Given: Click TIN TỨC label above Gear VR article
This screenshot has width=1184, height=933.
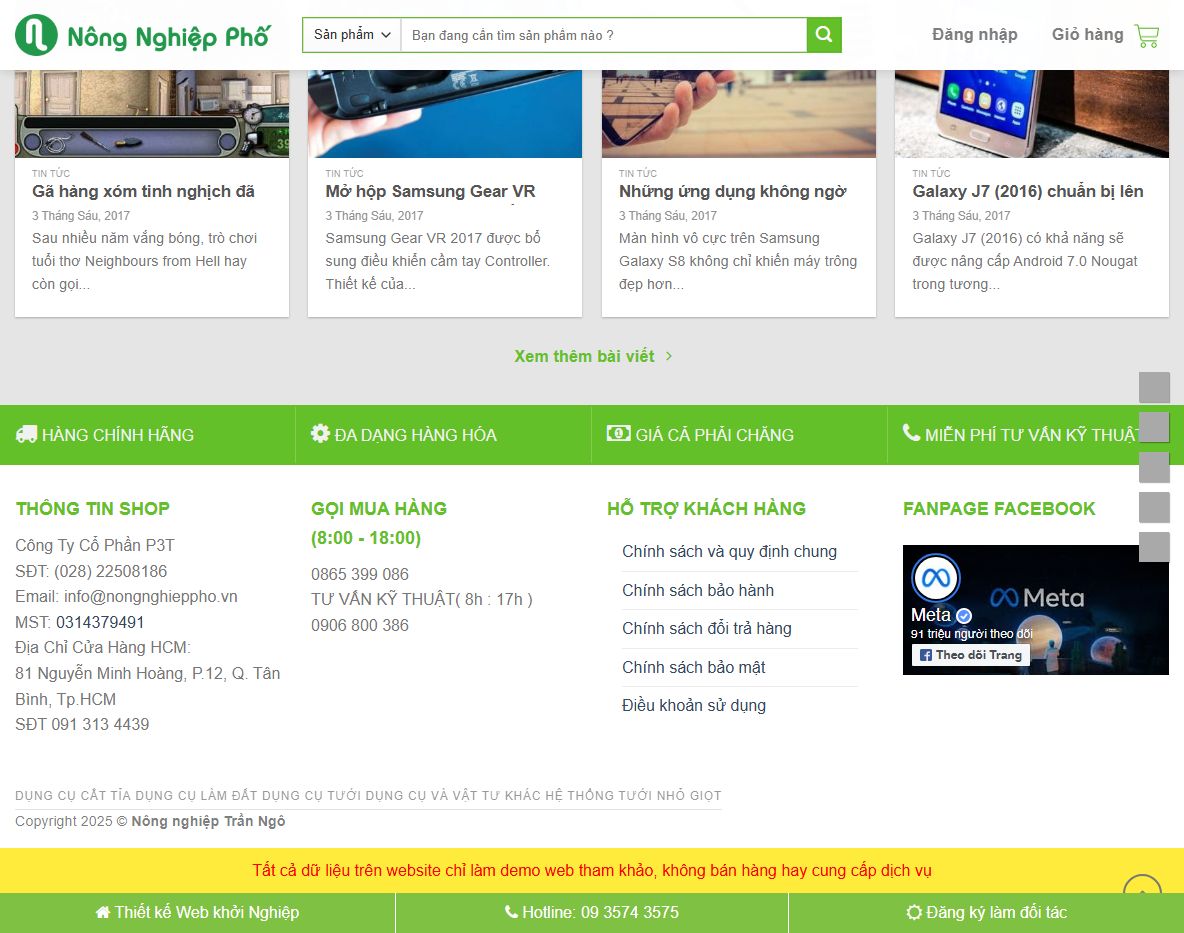Looking at the screenshot, I should (344, 174).
